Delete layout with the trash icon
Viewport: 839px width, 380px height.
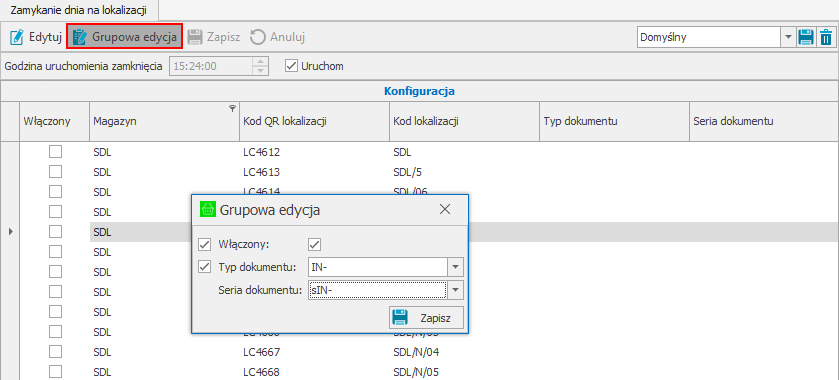pyautogui.click(x=826, y=37)
